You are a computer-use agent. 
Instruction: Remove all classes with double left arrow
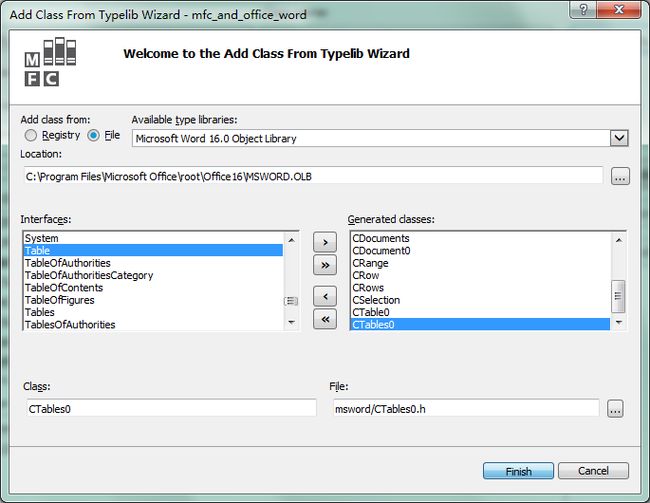tap(325, 319)
